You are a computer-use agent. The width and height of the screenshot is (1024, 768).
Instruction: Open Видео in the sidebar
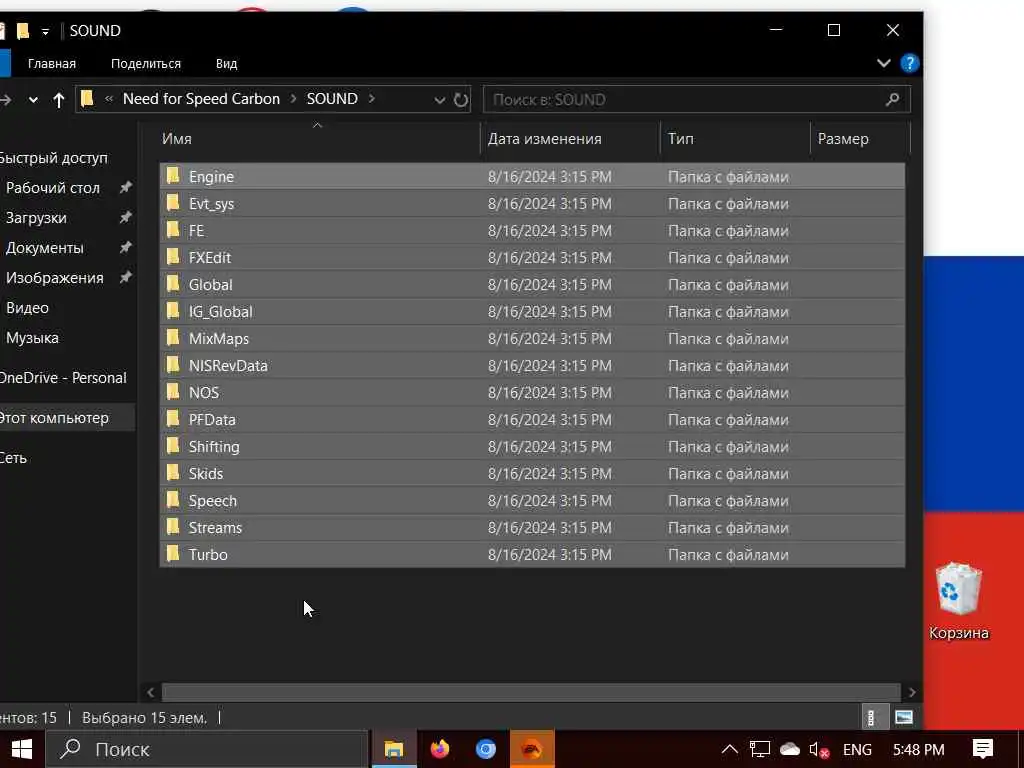[x=27, y=308]
